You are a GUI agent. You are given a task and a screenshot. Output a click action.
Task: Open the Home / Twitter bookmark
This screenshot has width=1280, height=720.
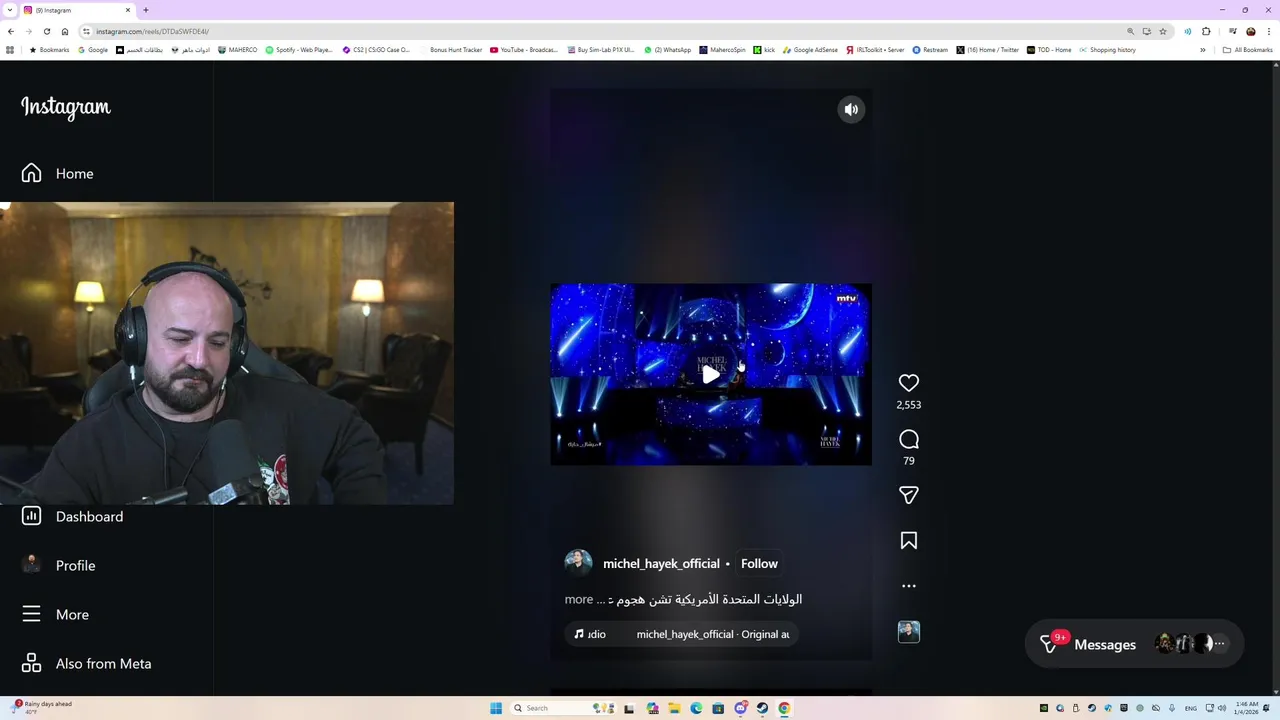tap(988, 50)
